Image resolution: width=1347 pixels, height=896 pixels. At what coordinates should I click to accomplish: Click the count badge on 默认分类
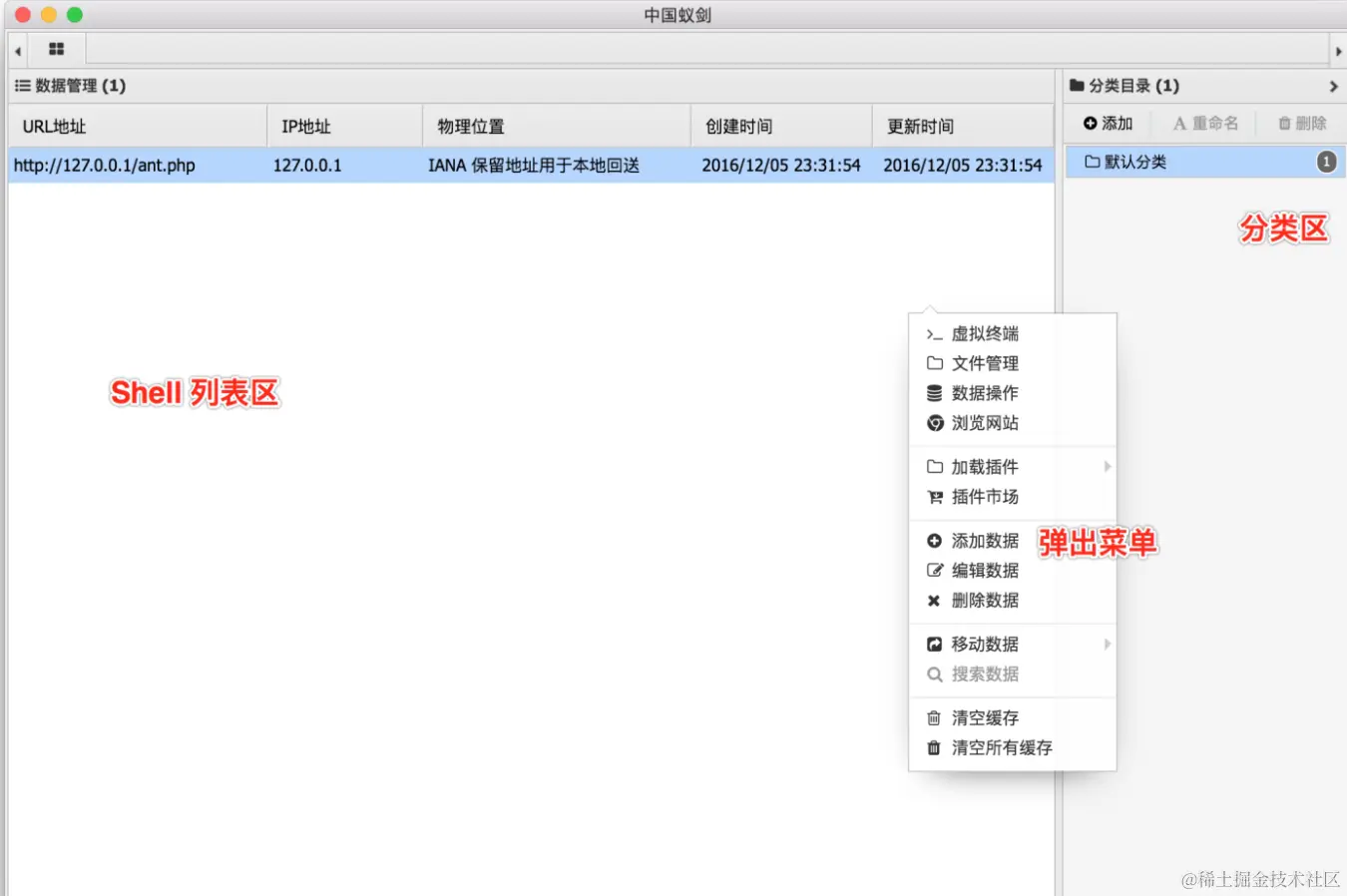[1326, 162]
